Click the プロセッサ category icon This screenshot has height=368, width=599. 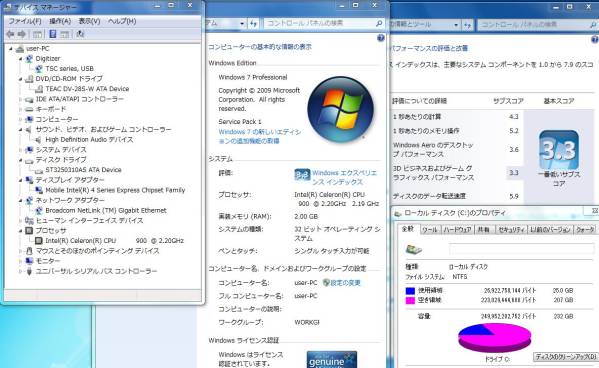coord(29,231)
